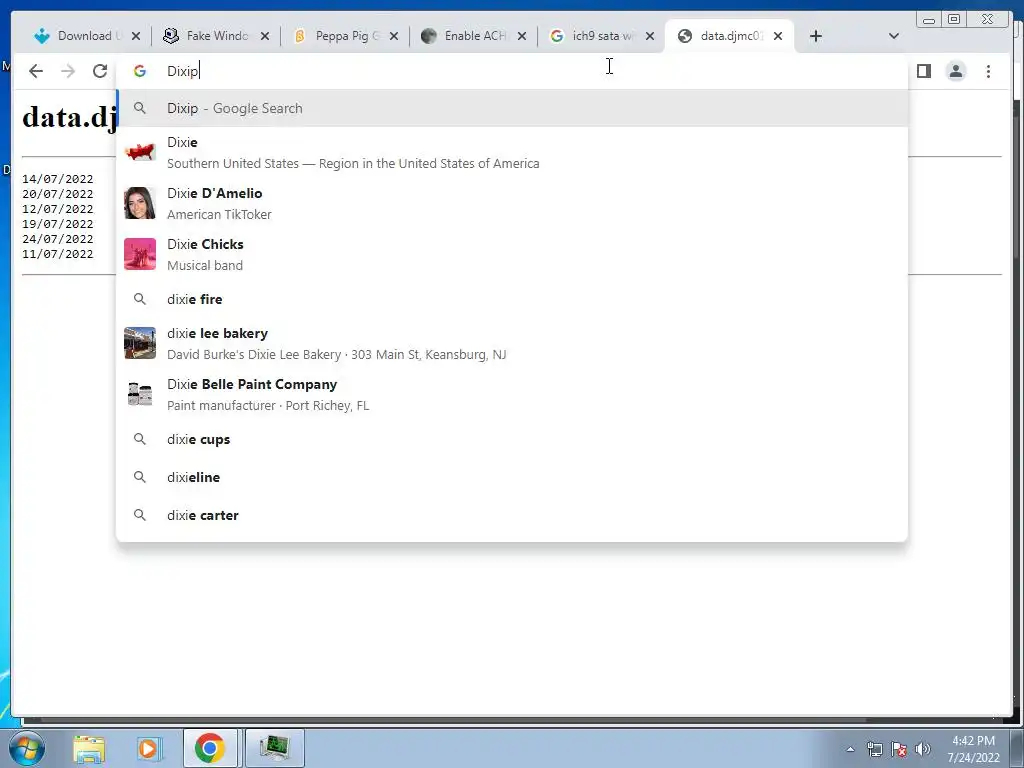The image size is (1024, 768).
Task: Click the magnifier beside dixie cups
Action: click(140, 440)
